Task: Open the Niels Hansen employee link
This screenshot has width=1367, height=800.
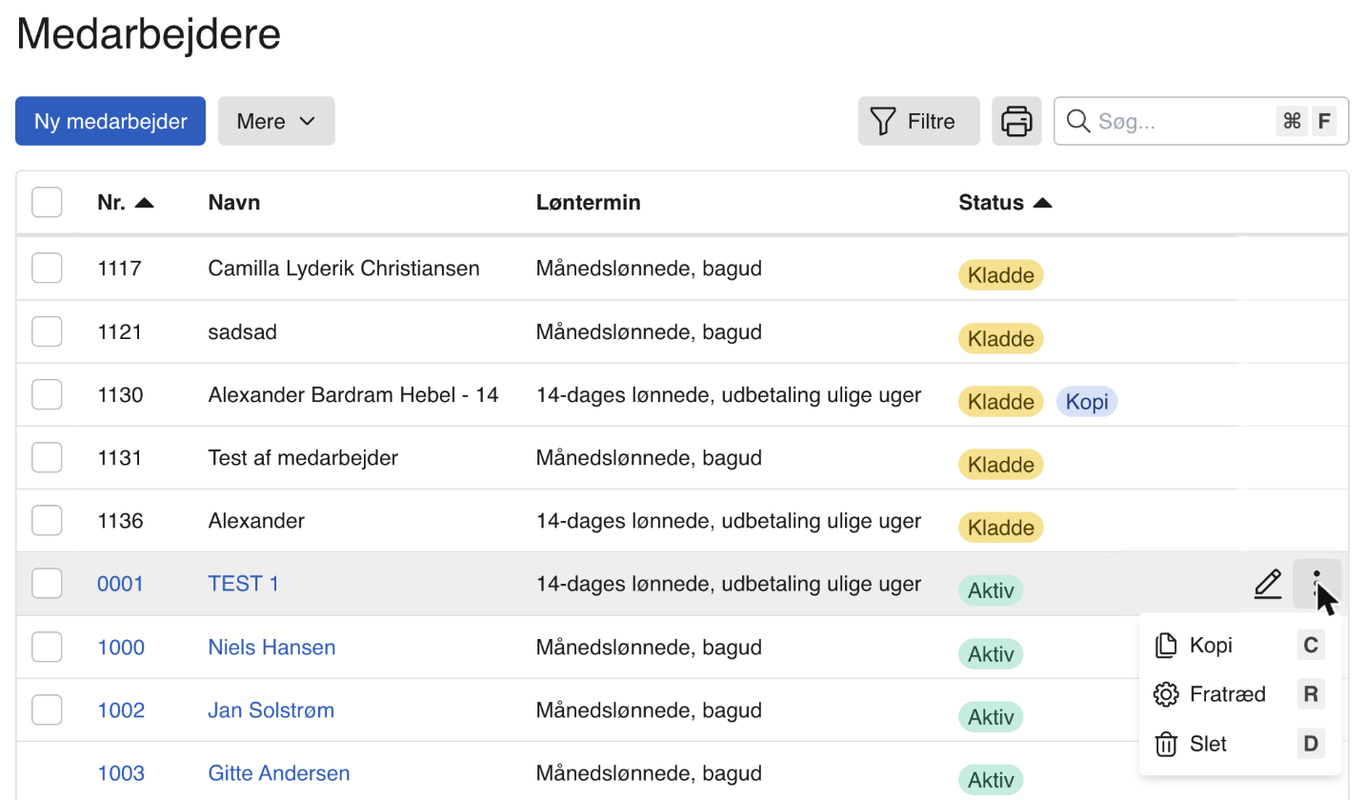Action: (x=272, y=647)
